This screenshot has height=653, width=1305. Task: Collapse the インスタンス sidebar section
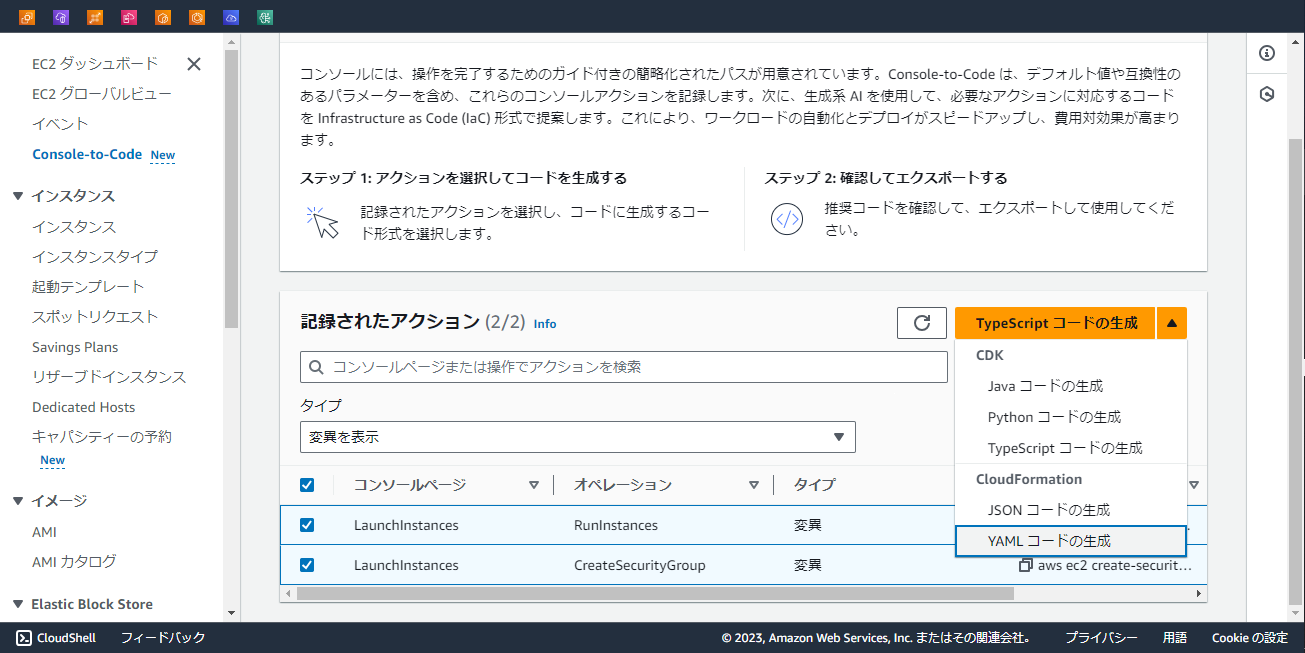(x=18, y=196)
